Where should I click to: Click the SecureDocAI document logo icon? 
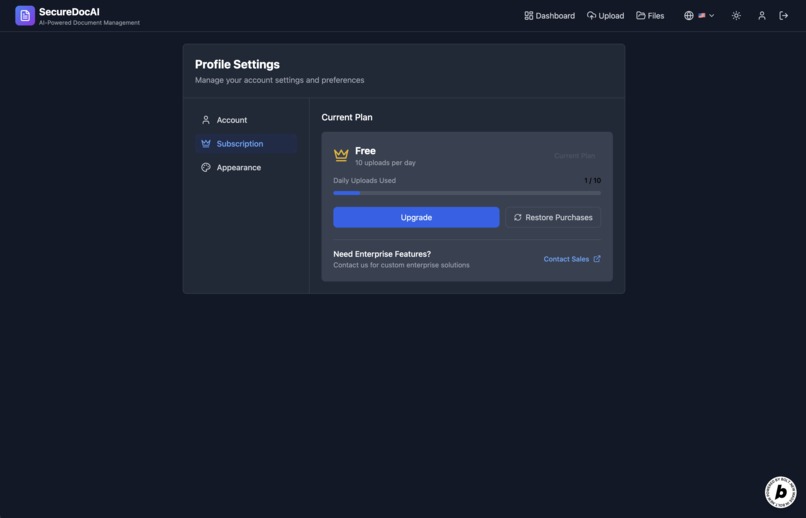point(25,15)
